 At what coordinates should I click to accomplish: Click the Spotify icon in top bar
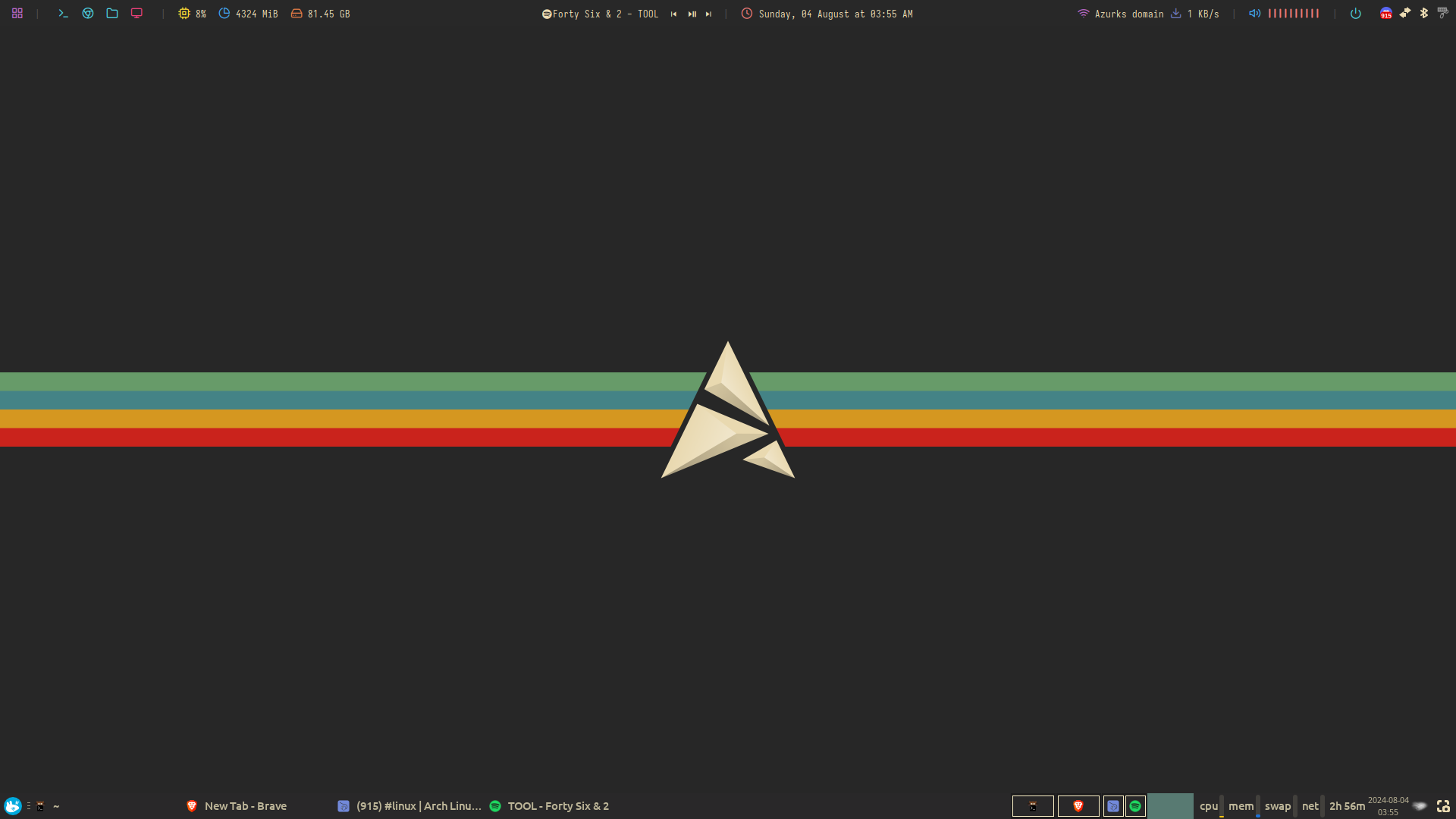pos(546,14)
